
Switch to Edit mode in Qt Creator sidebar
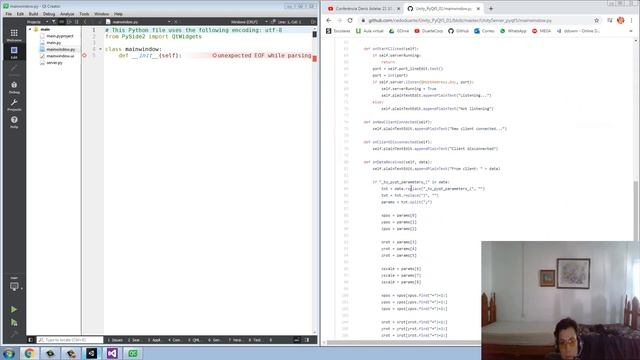pyautogui.click(x=14, y=52)
